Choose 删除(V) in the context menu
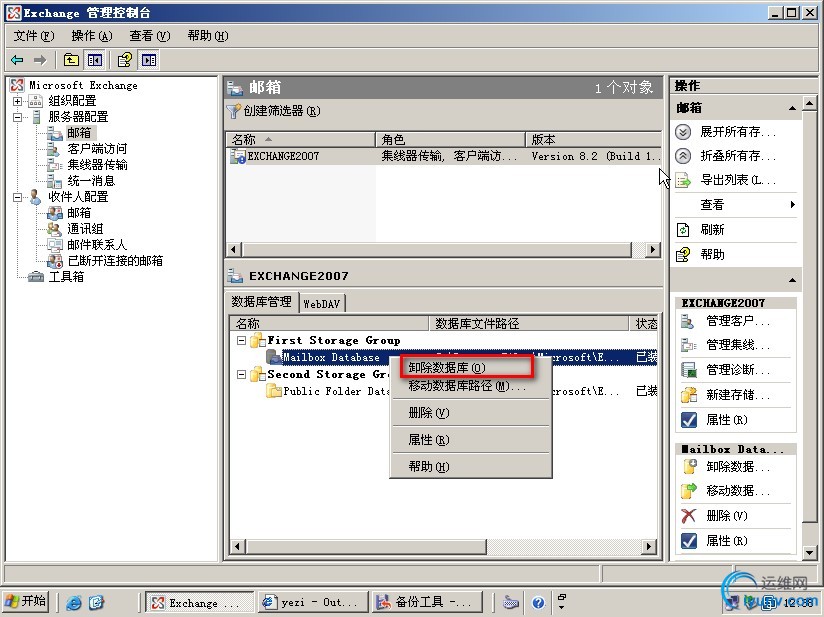Viewport: 824px width, 617px height. tap(471, 413)
